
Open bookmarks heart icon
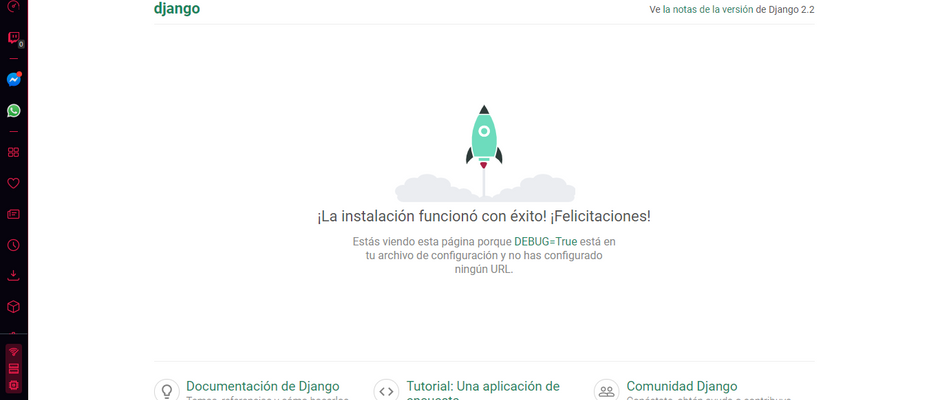tap(13, 183)
